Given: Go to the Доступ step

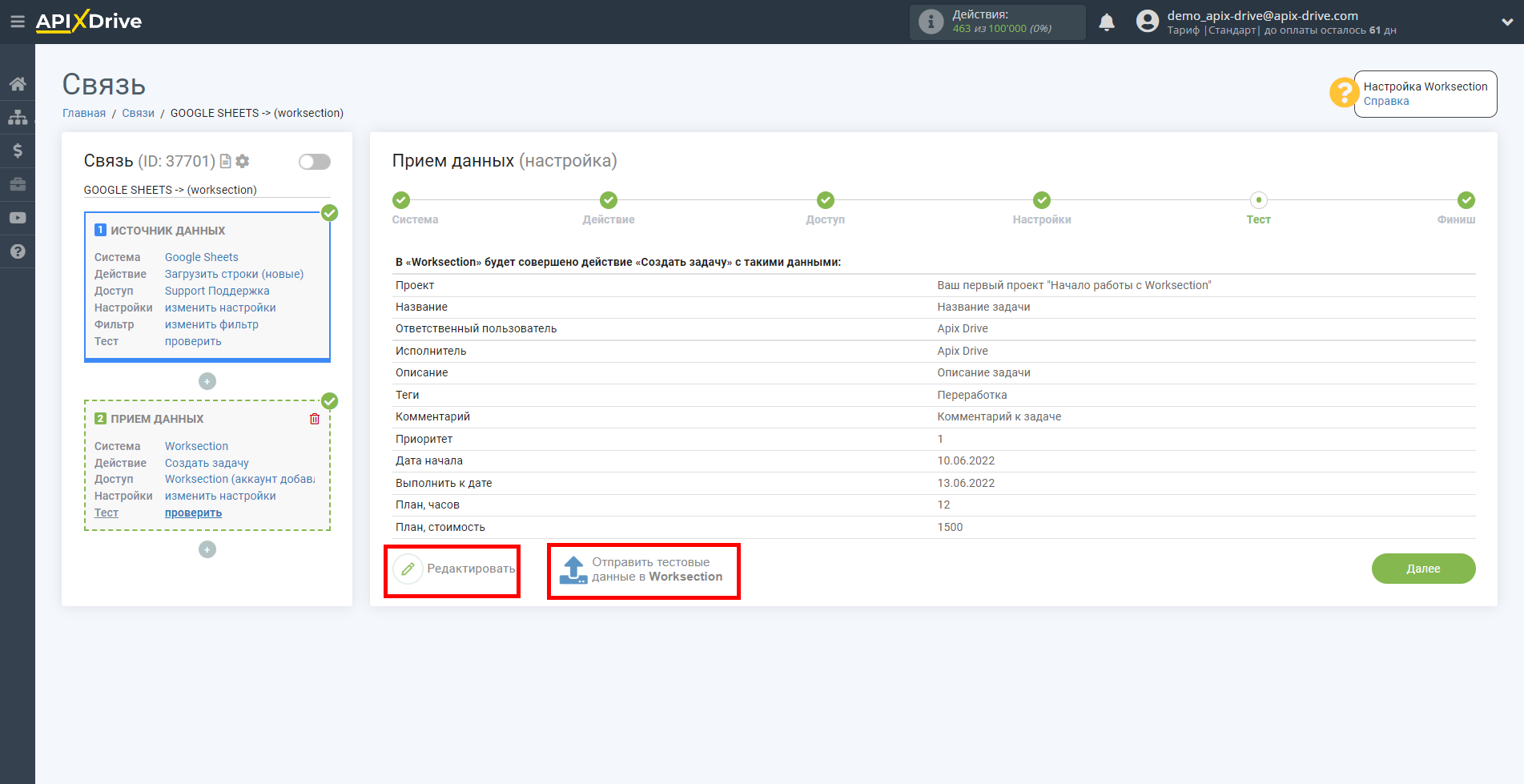Looking at the screenshot, I should [x=826, y=200].
